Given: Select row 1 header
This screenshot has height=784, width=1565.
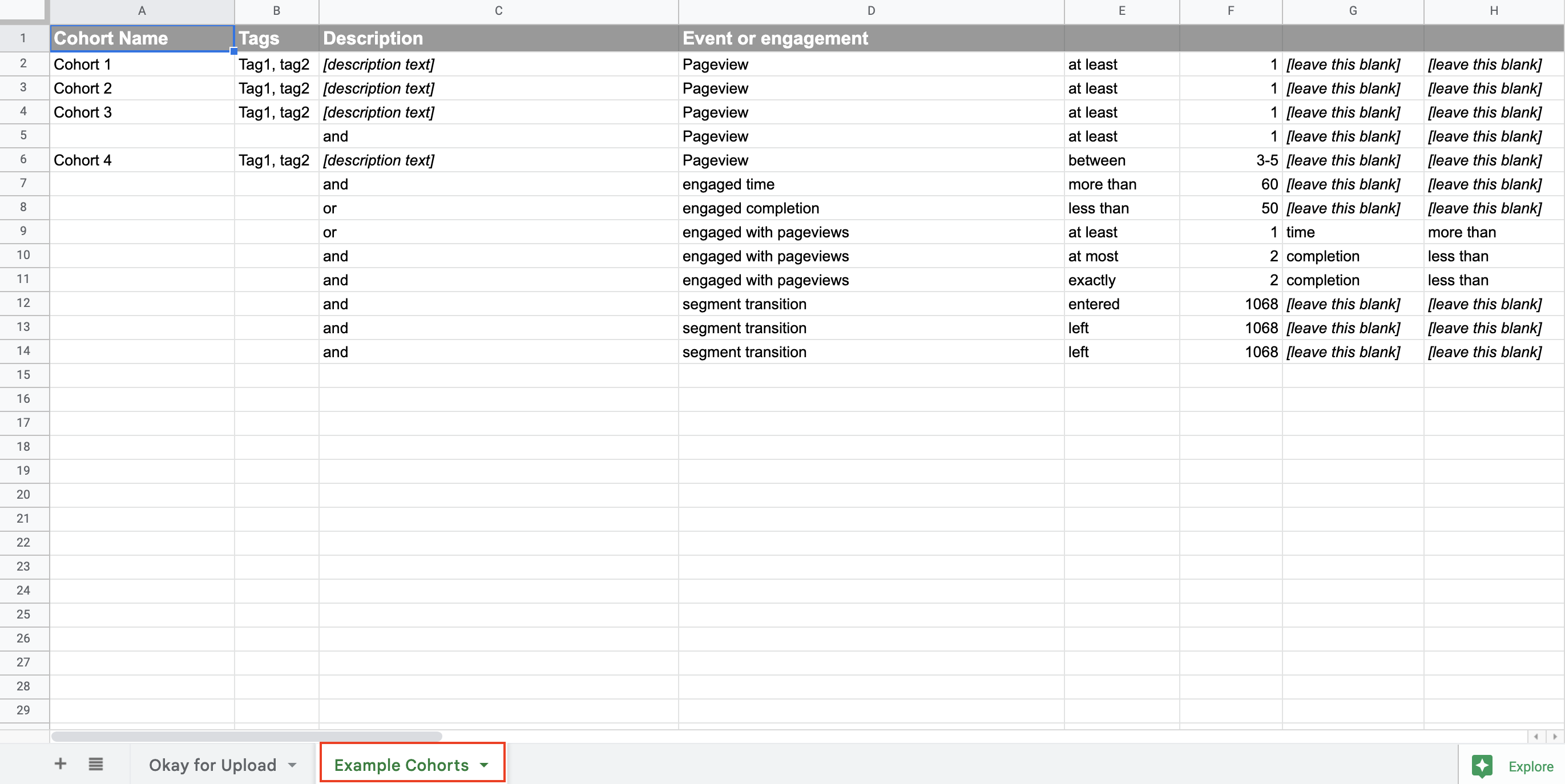Looking at the screenshot, I should pos(24,38).
